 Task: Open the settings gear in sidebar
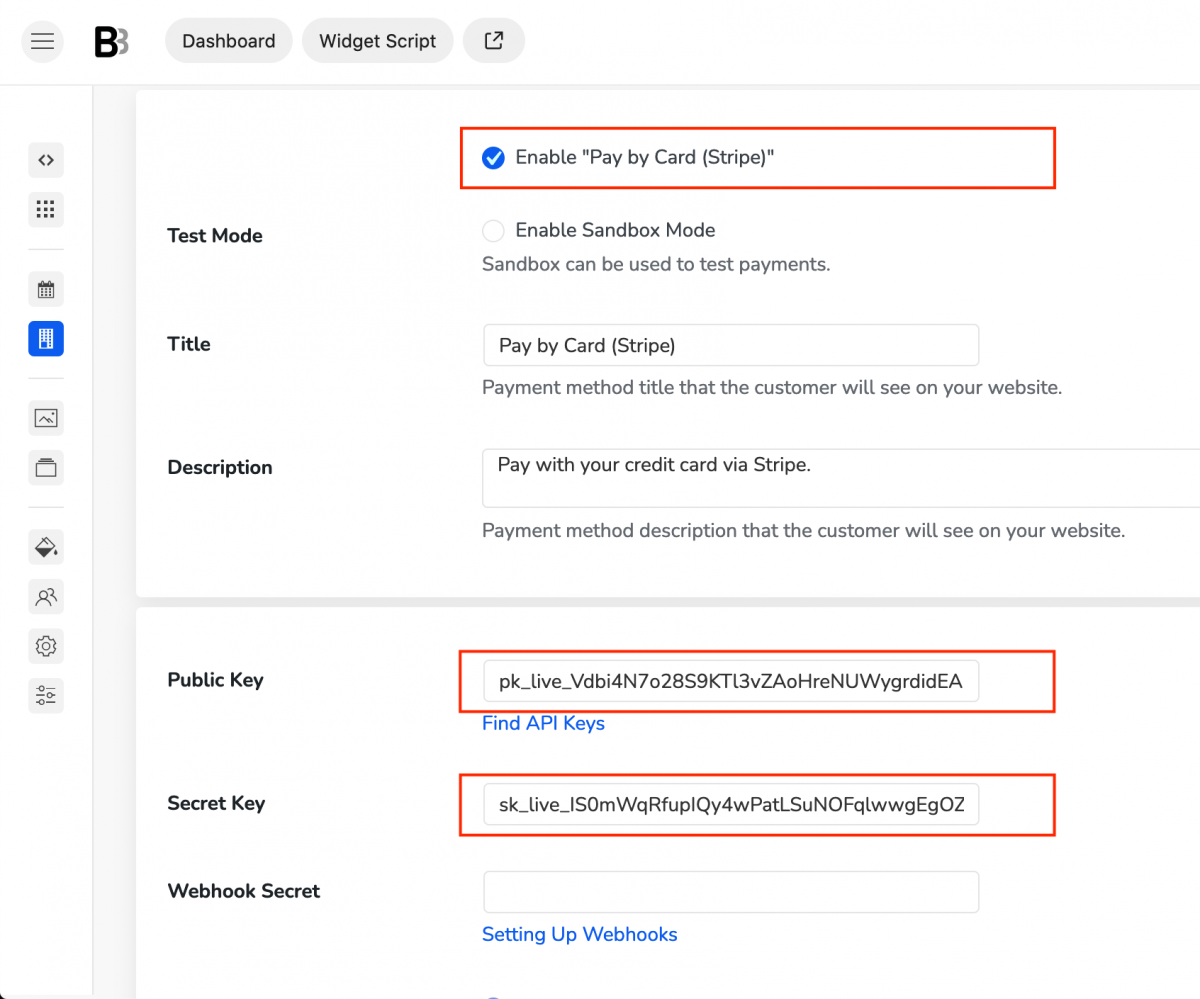(x=46, y=646)
